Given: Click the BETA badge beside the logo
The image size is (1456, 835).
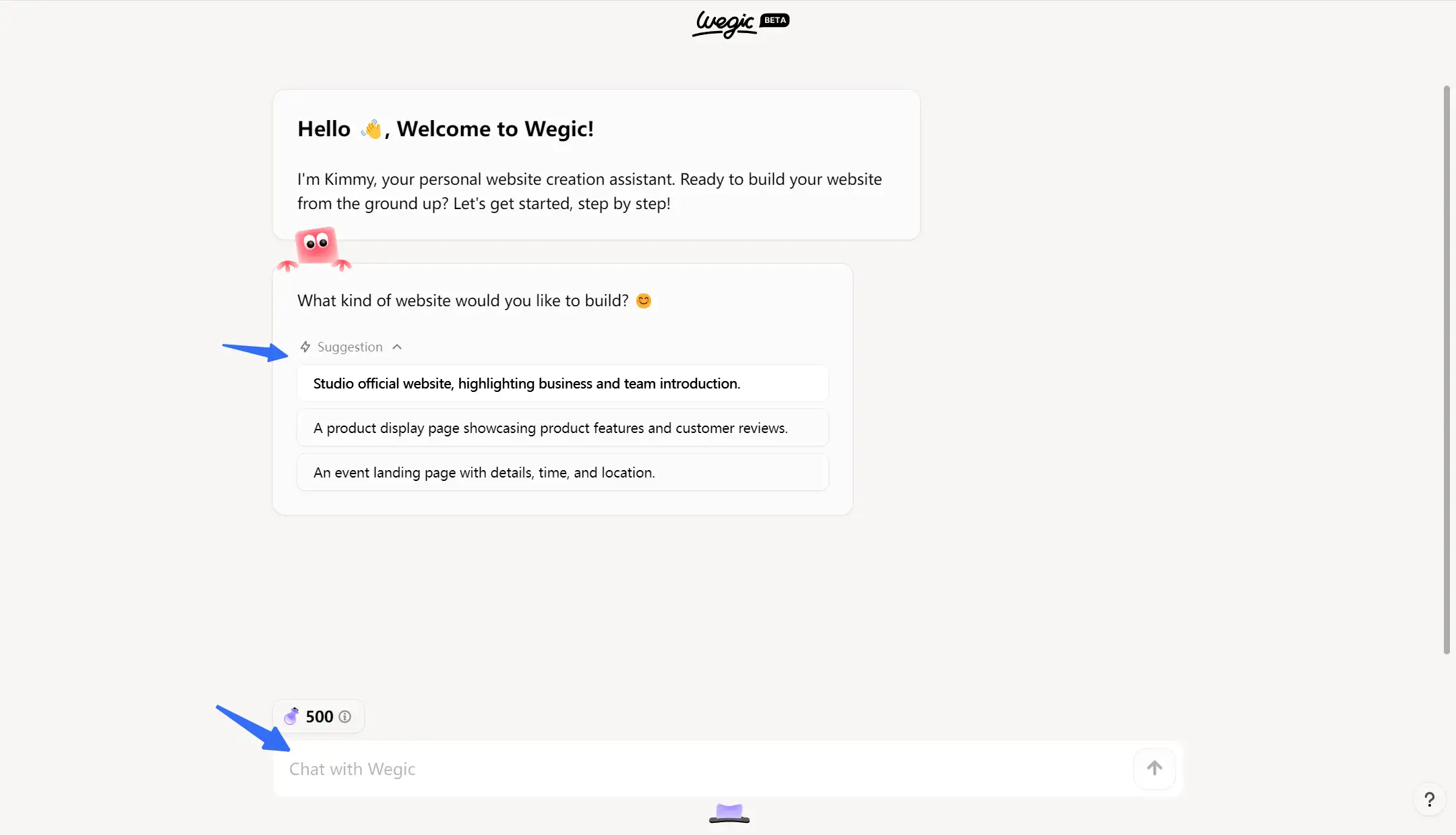Looking at the screenshot, I should tap(775, 20).
